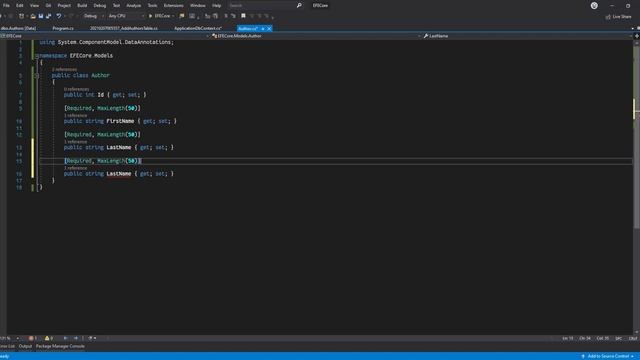Click the navigate forward arrow in editor footer
640x360 pixels.
click(x=76, y=338)
